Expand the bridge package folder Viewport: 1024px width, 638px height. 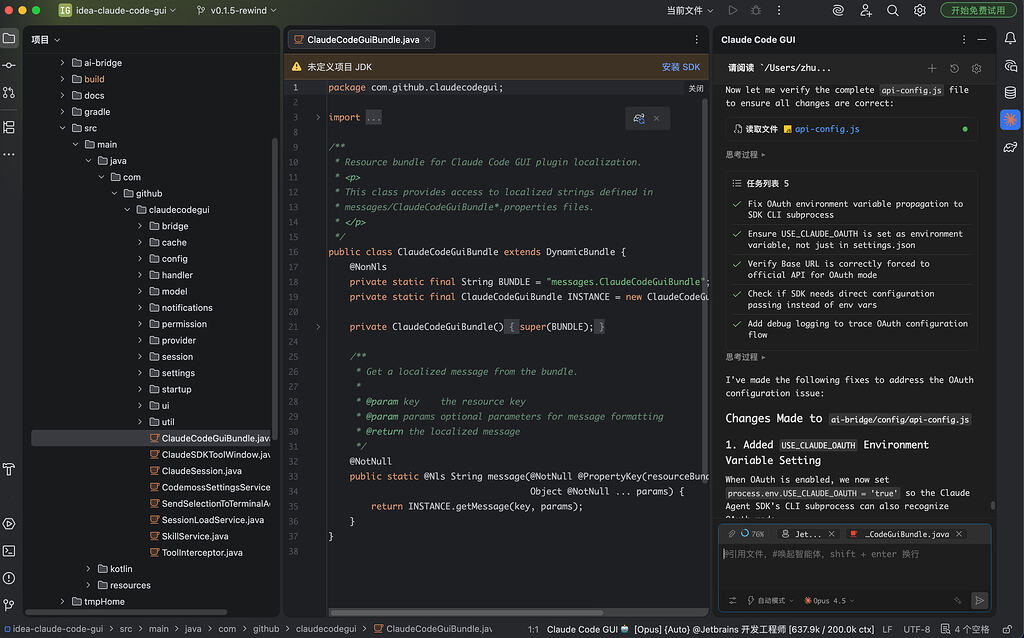tap(140, 226)
